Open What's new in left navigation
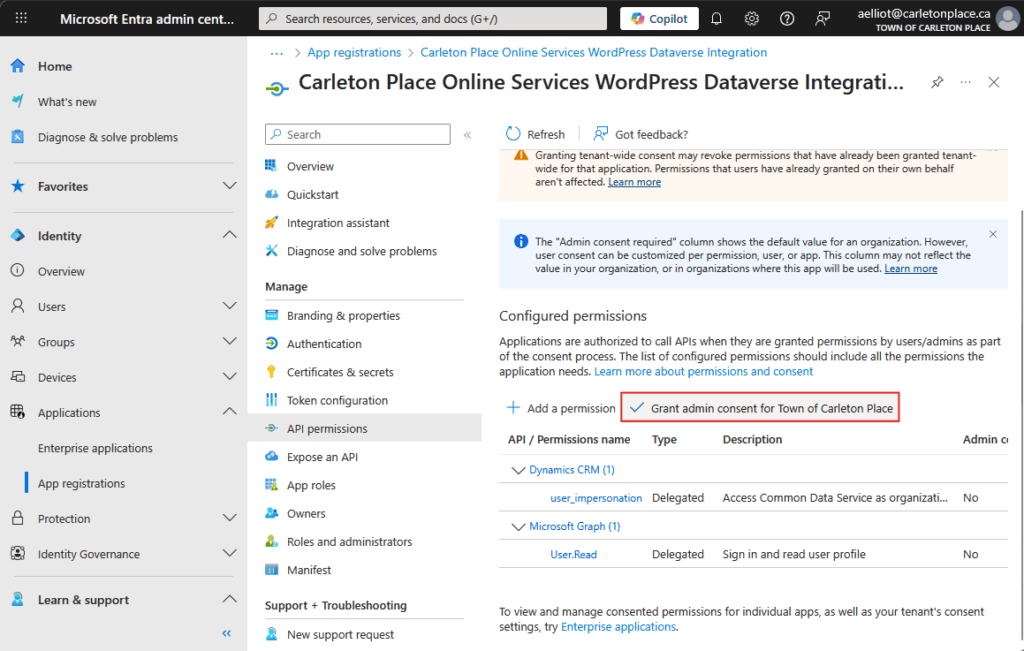 click(67, 102)
